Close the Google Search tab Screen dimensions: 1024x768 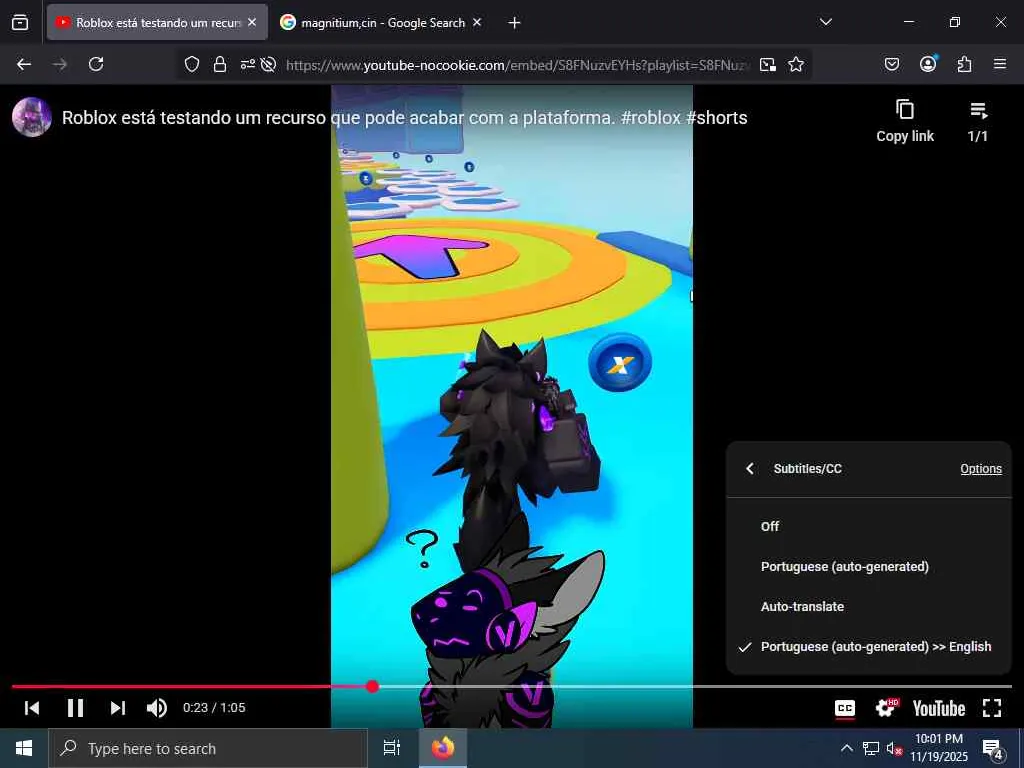[x=477, y=22]
